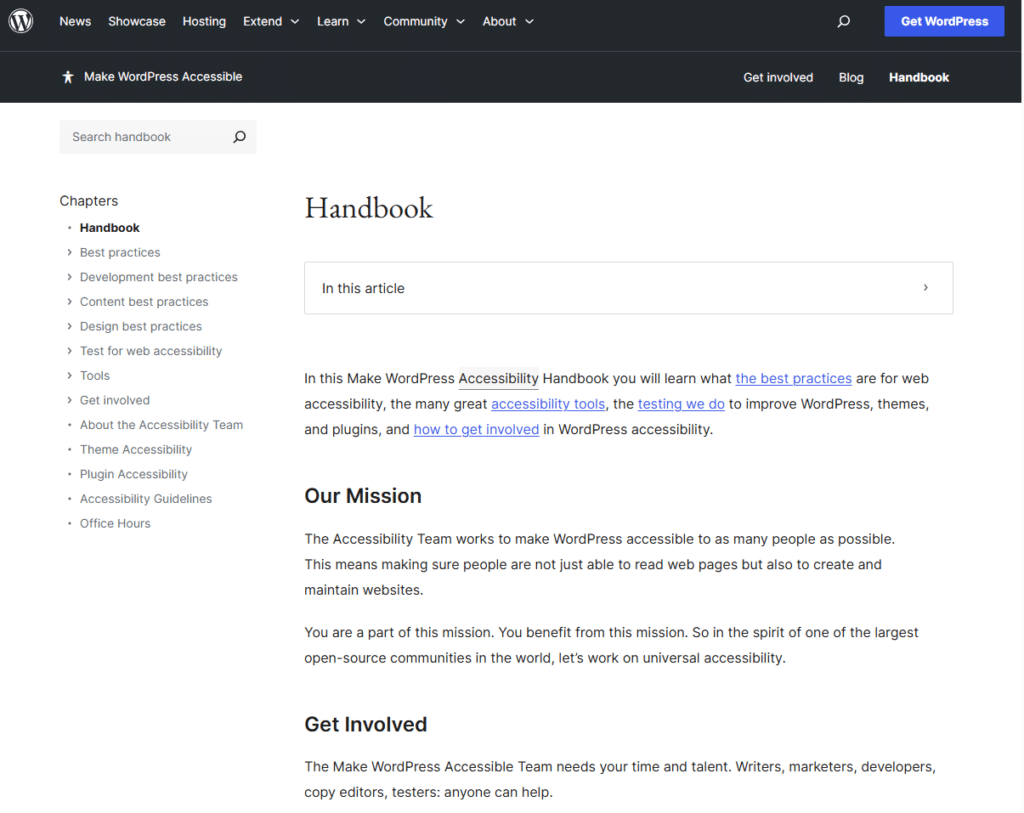Follow accessibility tools link
The width and height of the screenshot is (1024, 813).
point(548,404)
